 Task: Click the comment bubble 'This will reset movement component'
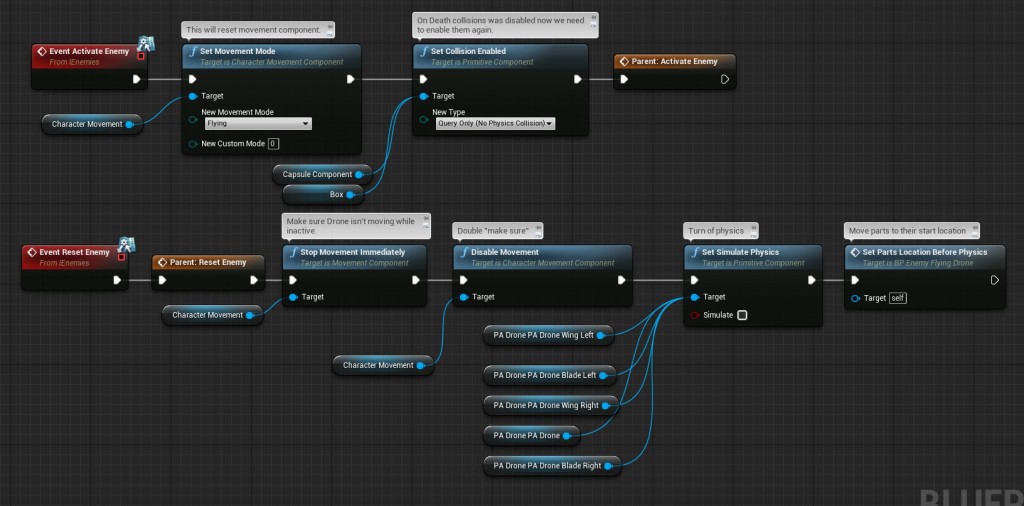click(257, 29)
